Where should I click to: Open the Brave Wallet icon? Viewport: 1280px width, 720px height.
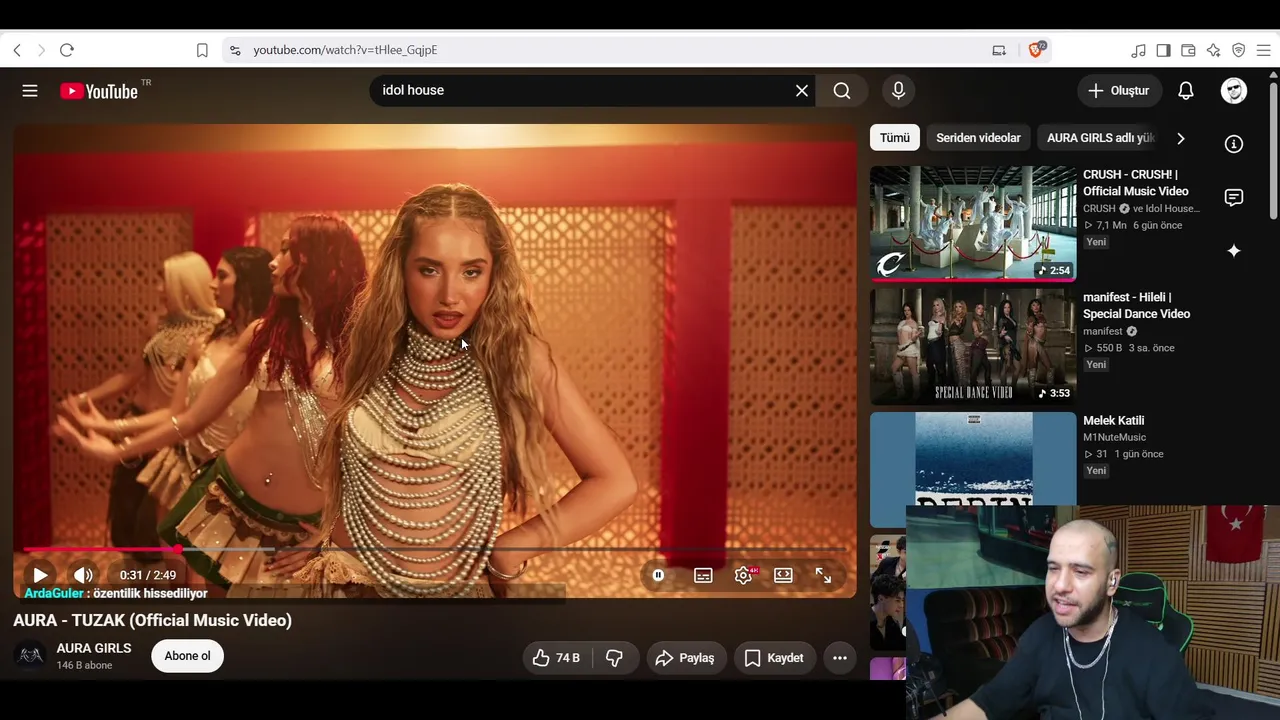(1188, 50)
